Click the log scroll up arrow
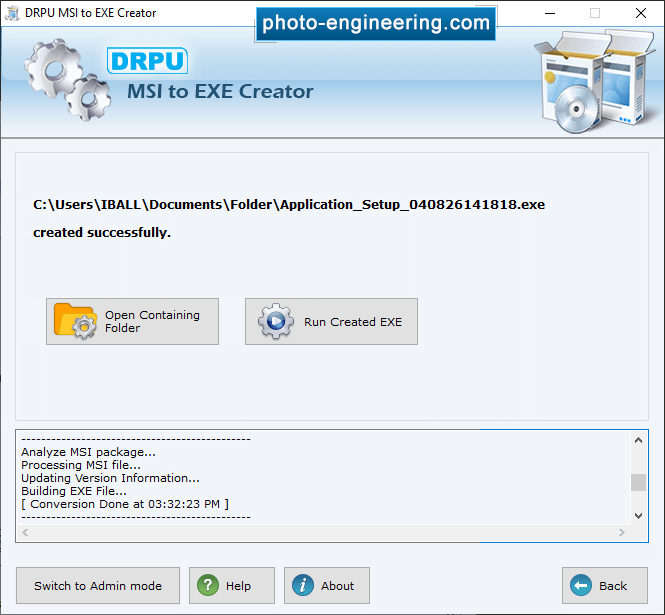The width and height of the screenshot is (665, 615). point(638,441)
